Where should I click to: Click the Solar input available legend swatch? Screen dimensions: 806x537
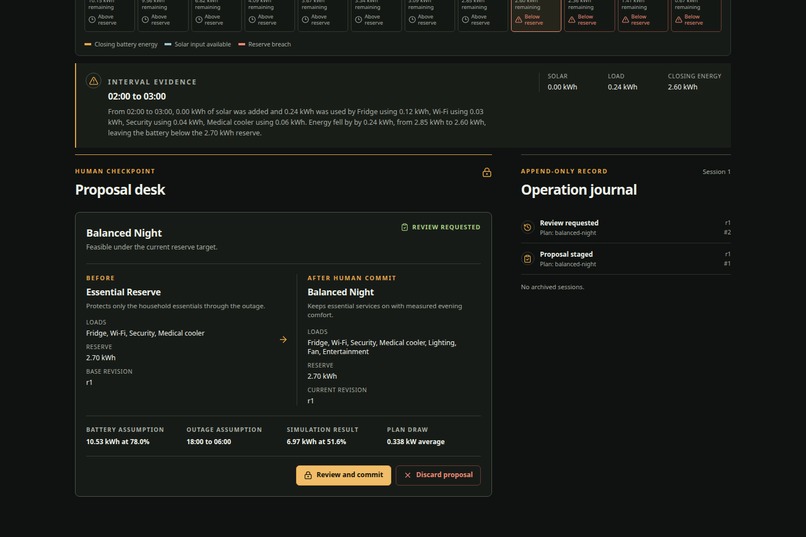tap(168, 44)
